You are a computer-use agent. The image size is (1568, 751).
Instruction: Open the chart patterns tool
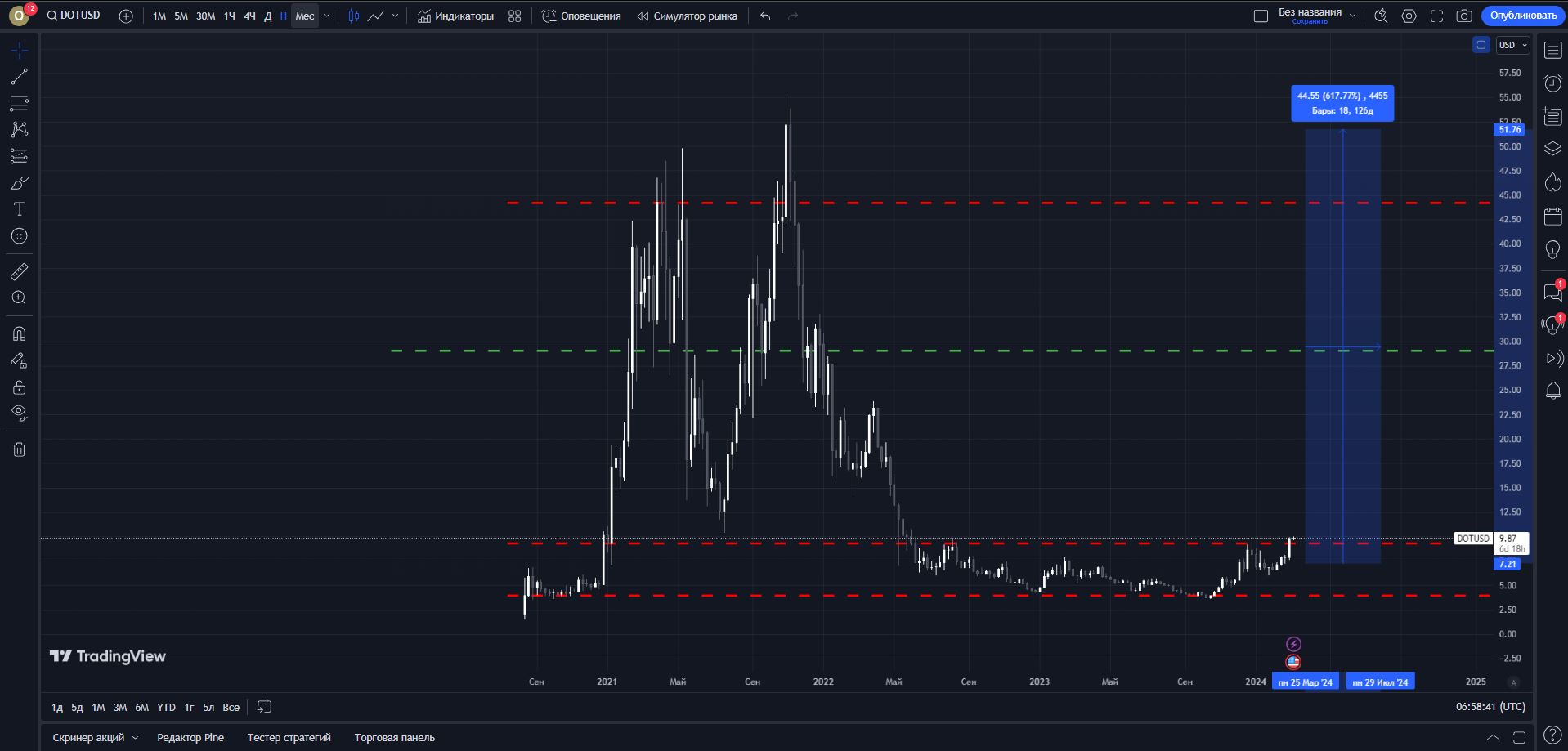click(x=19, y=129)
